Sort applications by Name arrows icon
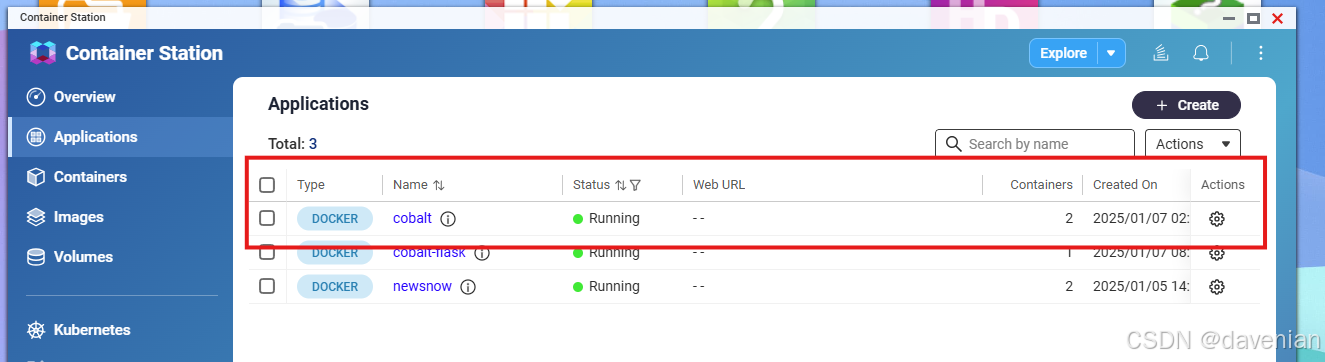 click(439, 185)
